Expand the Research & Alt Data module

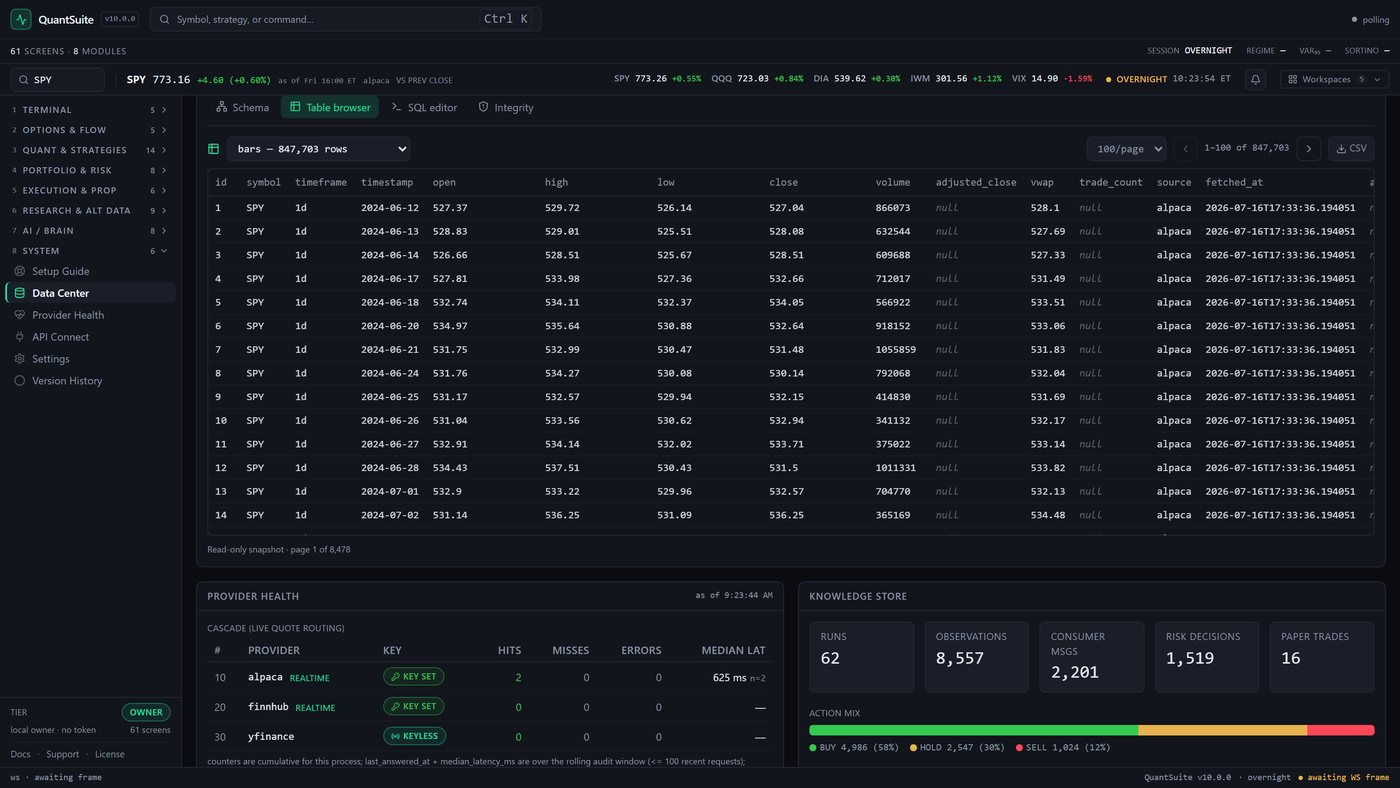(89, 210)
